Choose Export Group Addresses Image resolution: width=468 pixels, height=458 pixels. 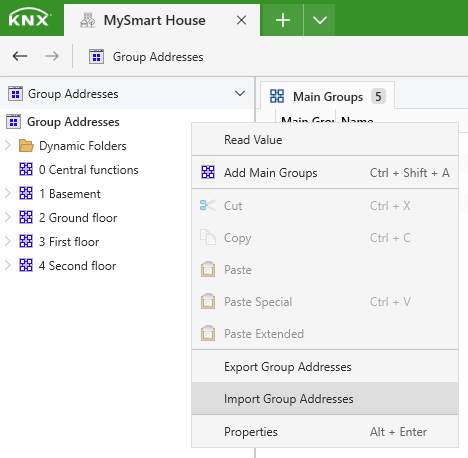325,367
